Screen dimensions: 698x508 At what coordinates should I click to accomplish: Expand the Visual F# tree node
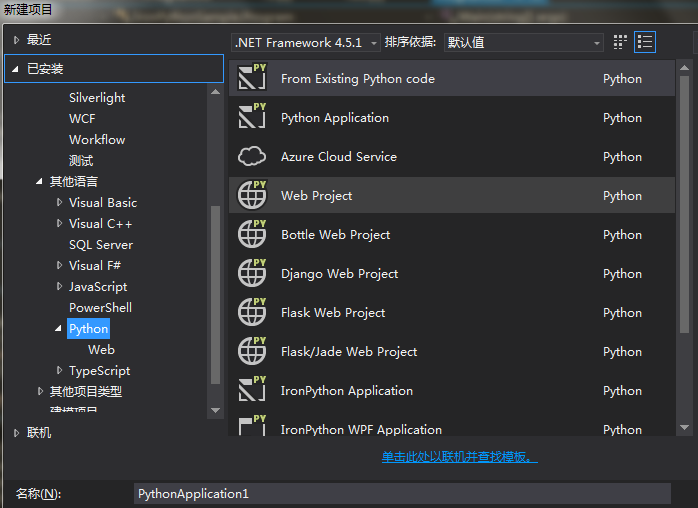coord(59,265)
